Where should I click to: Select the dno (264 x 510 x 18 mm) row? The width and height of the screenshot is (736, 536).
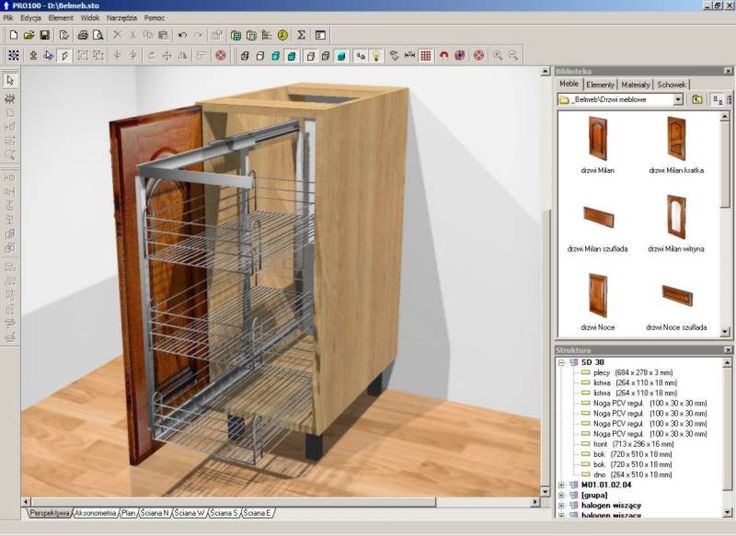coord(632,475)
